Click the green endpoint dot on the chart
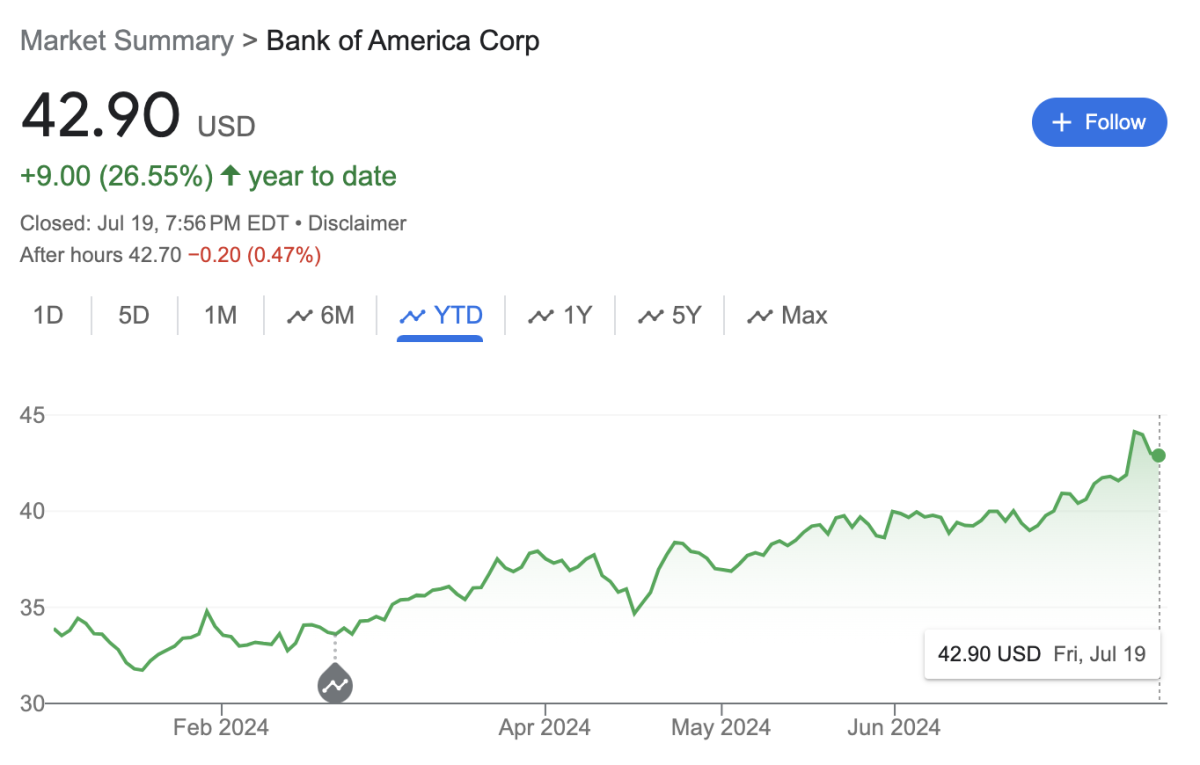The image size is (1200, 765). (x=1158, y=455)
